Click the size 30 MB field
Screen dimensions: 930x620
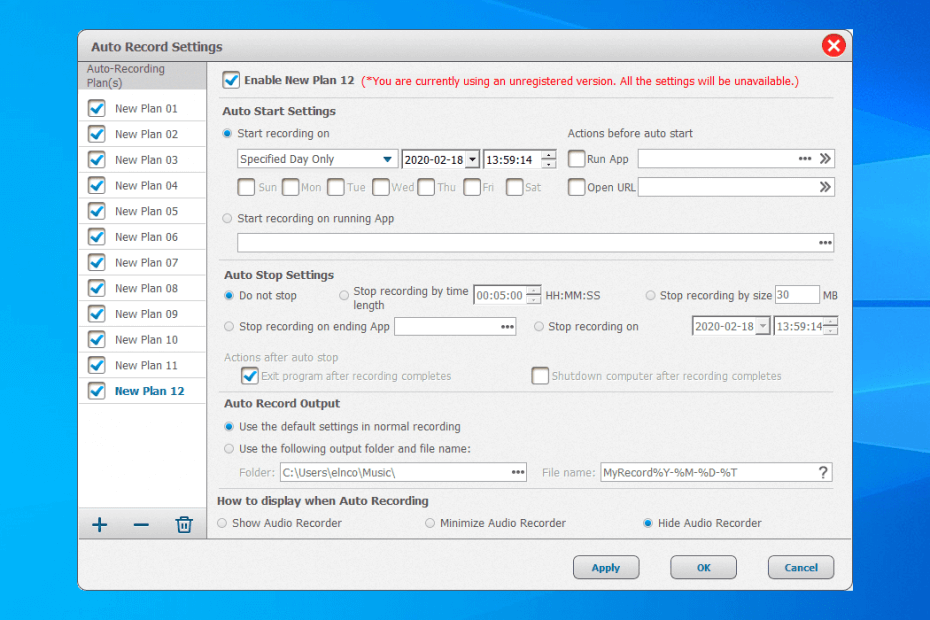click(x=797, y=295)
